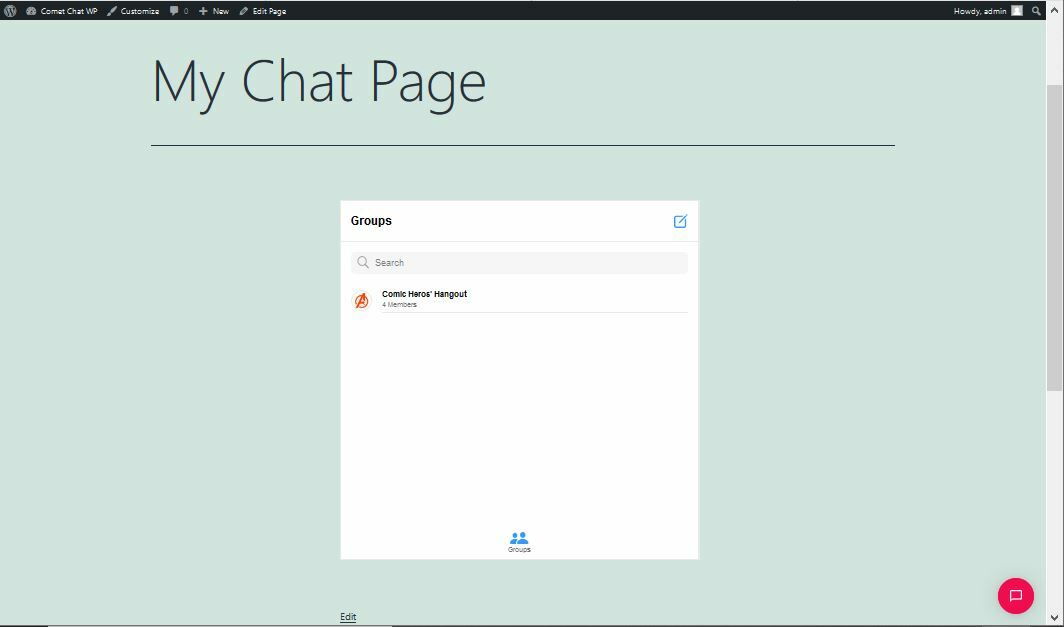Click the scrollbar down arrow

[x=1054, y=618]
